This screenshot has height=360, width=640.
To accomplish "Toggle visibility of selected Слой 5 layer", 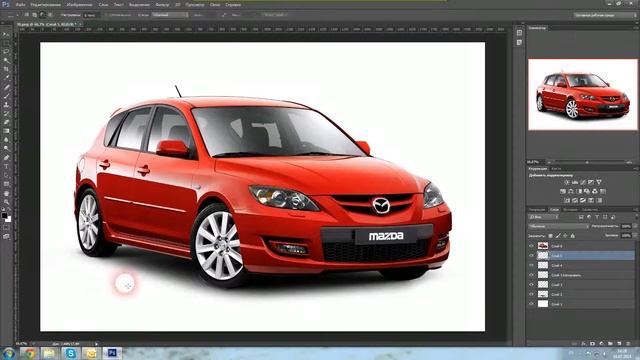I will coord(531,256).
